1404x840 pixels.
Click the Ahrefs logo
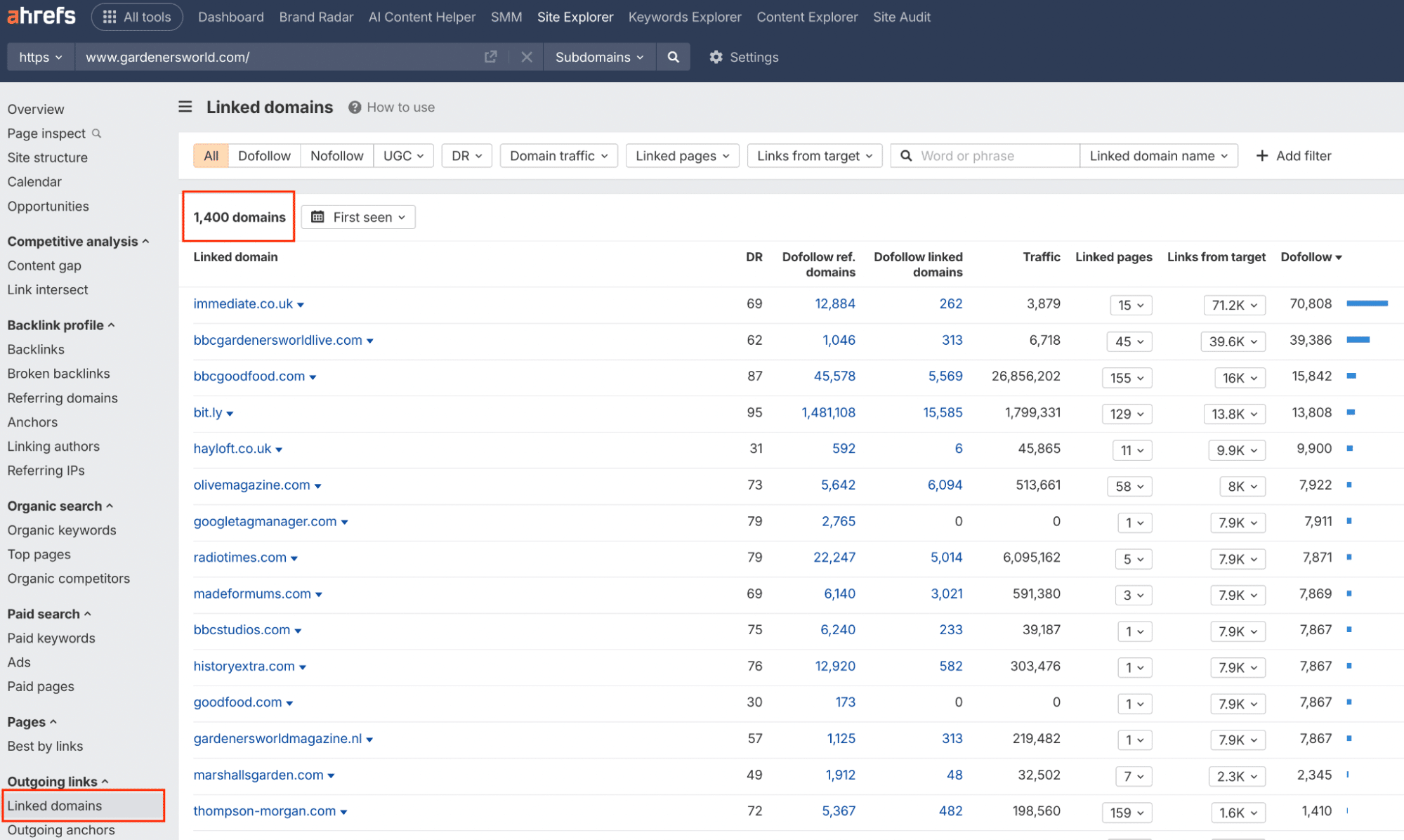coord(41,15)
